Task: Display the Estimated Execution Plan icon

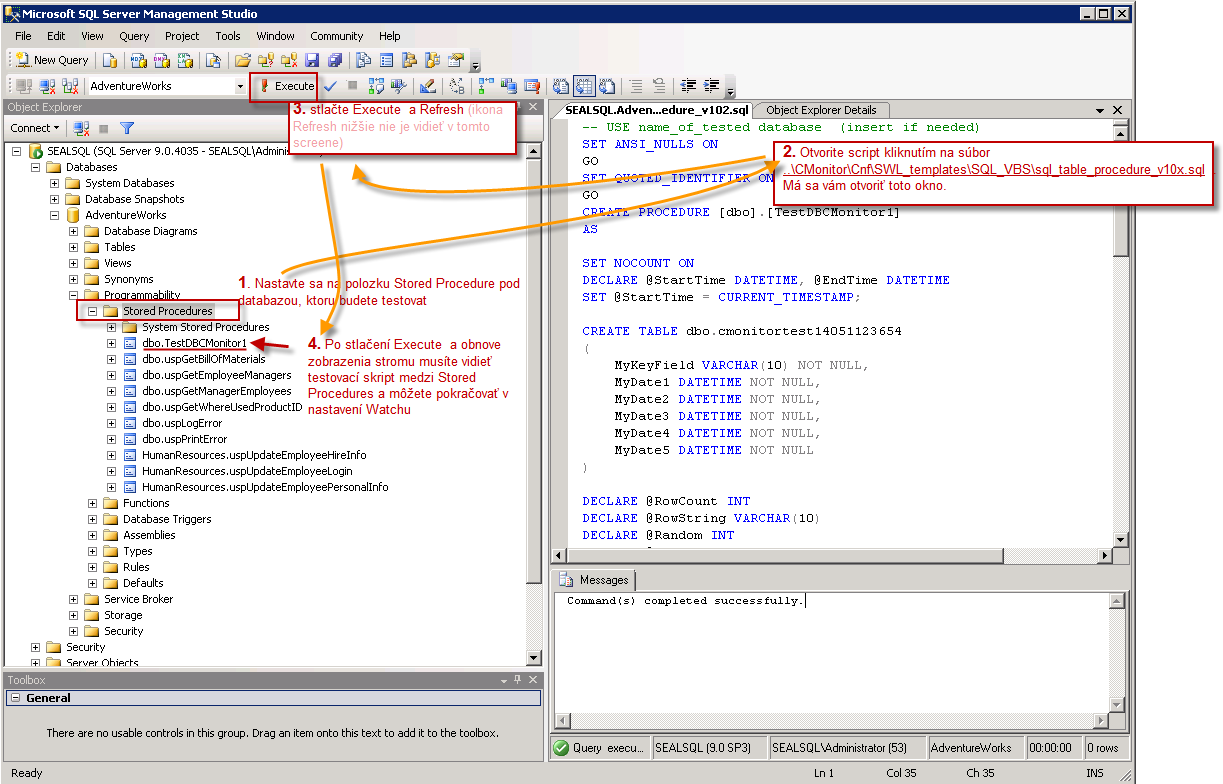Action: click(x=376, y=86)
